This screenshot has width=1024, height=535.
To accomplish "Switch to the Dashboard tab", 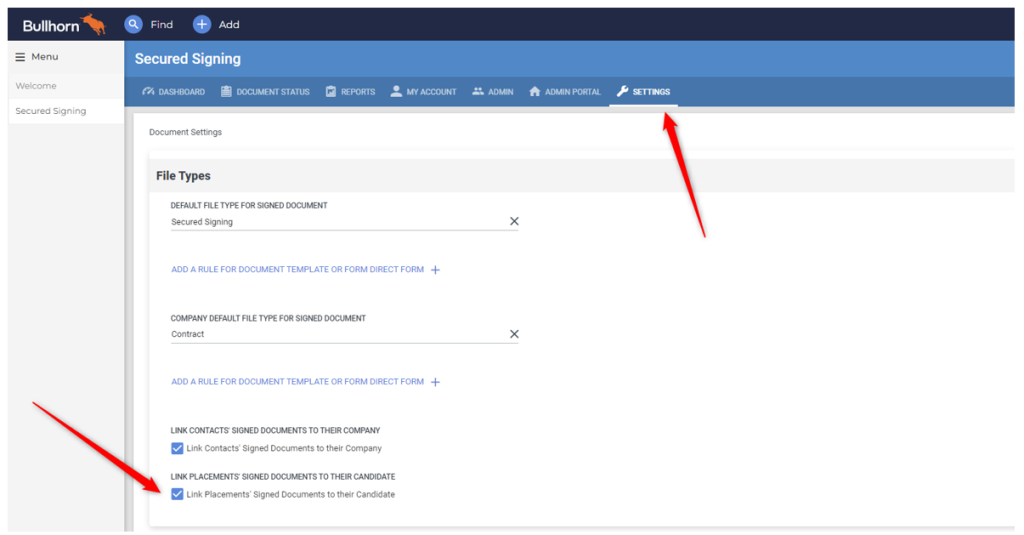I will pyautogui.click(x=174, y=92).
